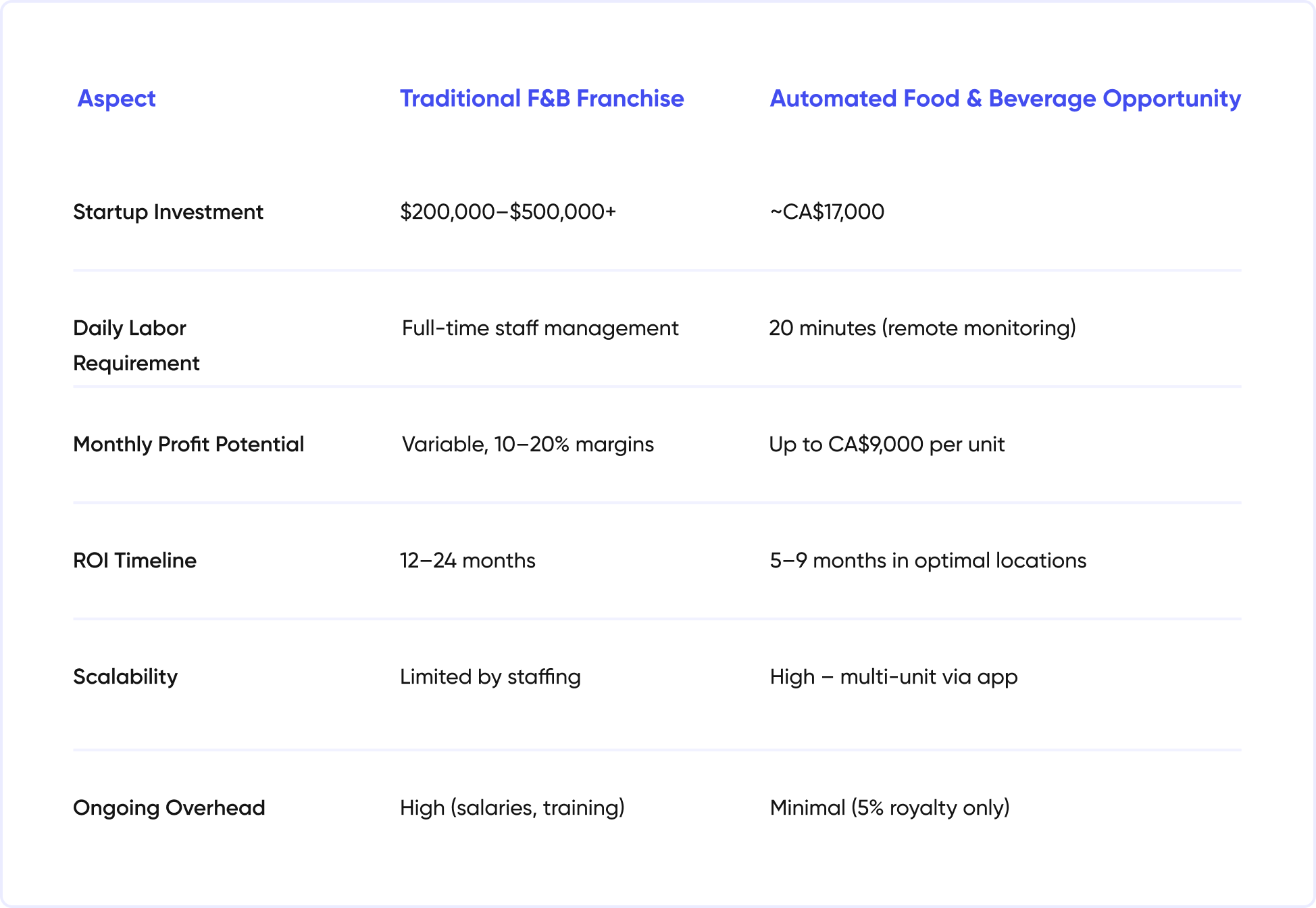
Task: Click the Monthly Profit Potential label
Action: 188,445
